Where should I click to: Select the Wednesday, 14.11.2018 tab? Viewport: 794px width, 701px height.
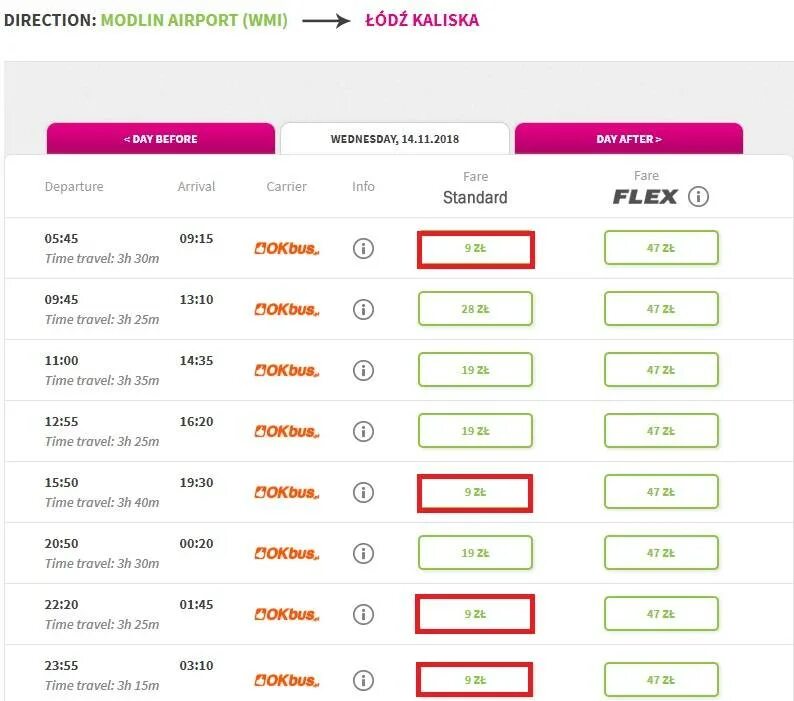394,139
